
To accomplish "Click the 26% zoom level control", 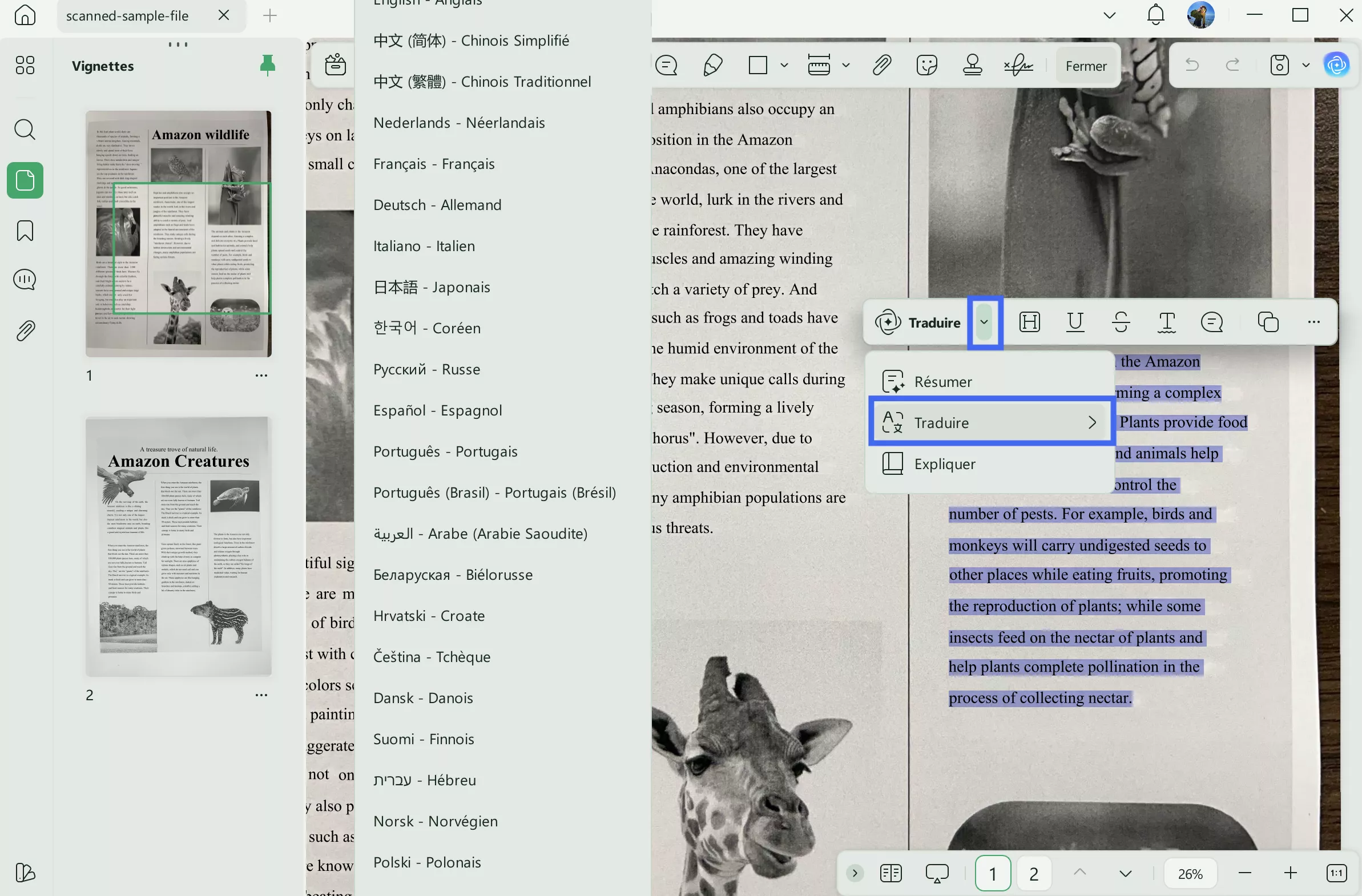I will [1190, 873].
